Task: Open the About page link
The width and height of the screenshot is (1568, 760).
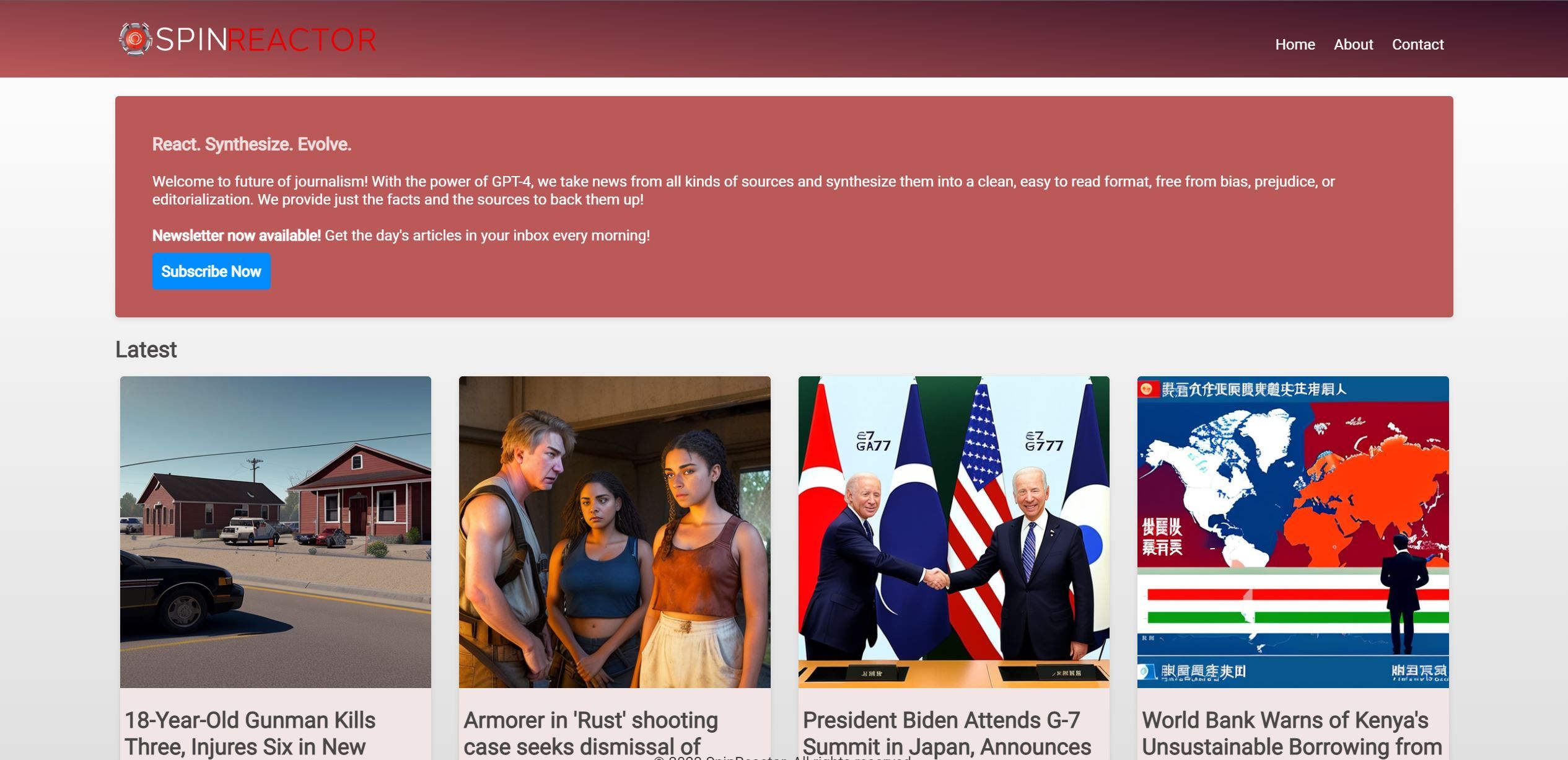Action: pos(1353,45)
